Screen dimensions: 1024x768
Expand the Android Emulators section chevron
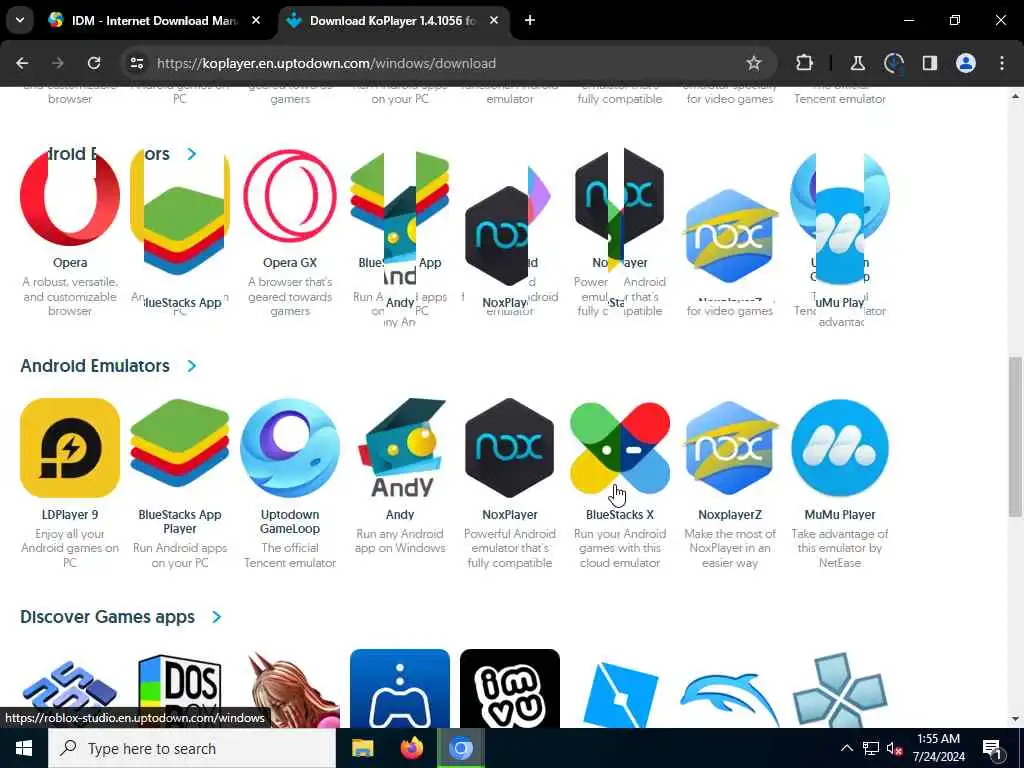pos(191,366)
